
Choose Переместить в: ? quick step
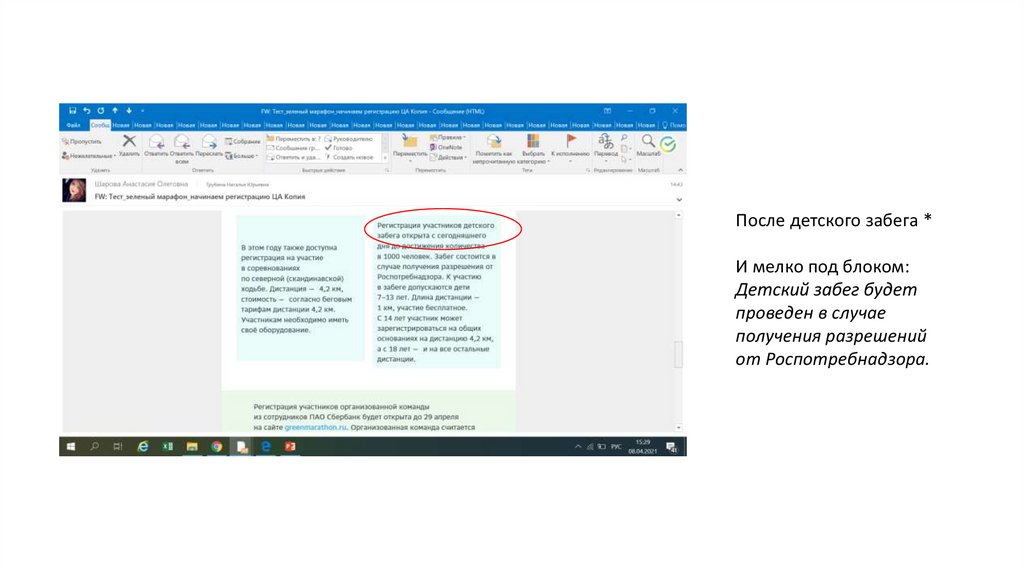(x=293, y=139)
